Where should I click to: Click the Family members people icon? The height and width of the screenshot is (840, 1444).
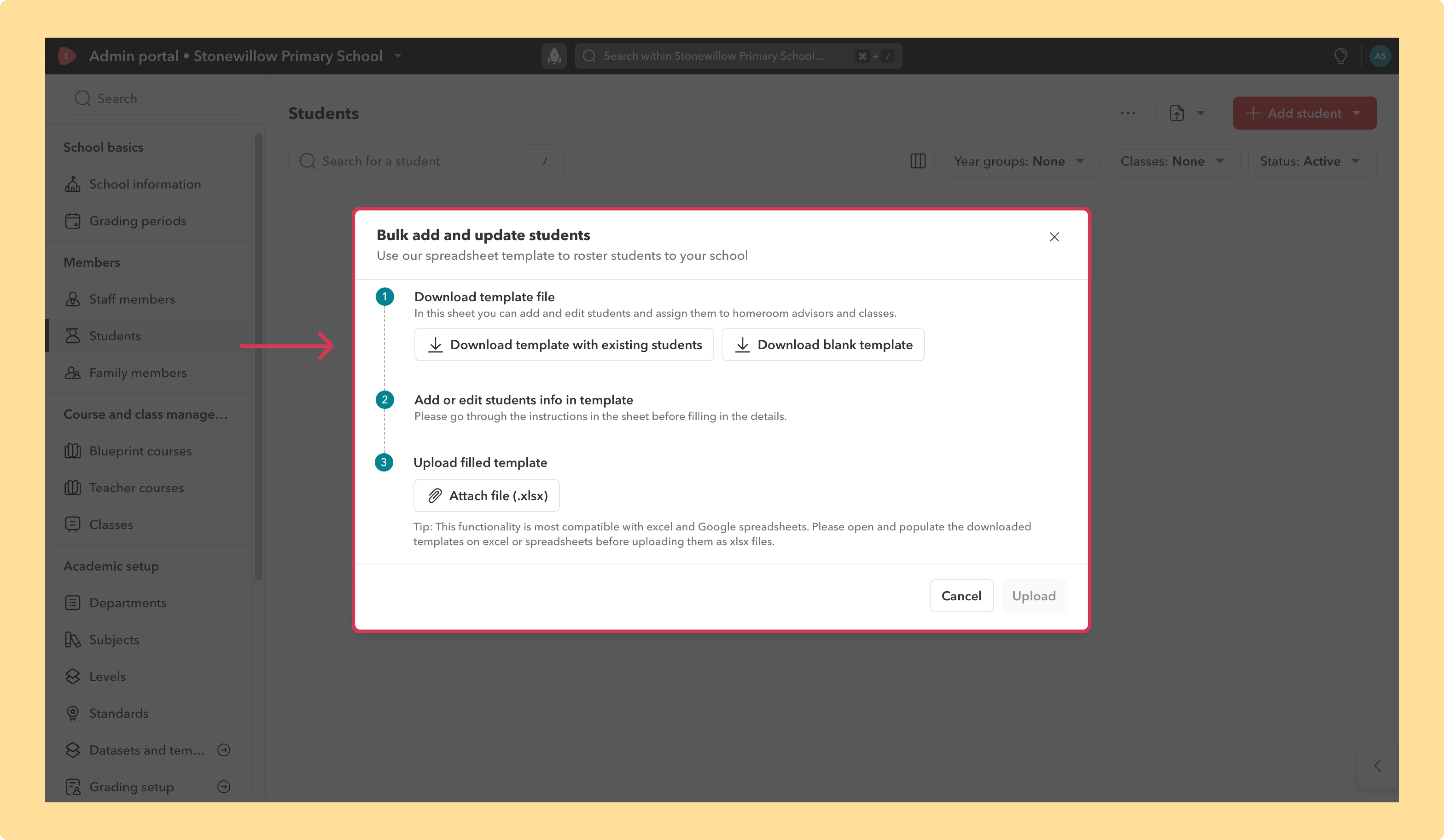(x=73, y=373)
